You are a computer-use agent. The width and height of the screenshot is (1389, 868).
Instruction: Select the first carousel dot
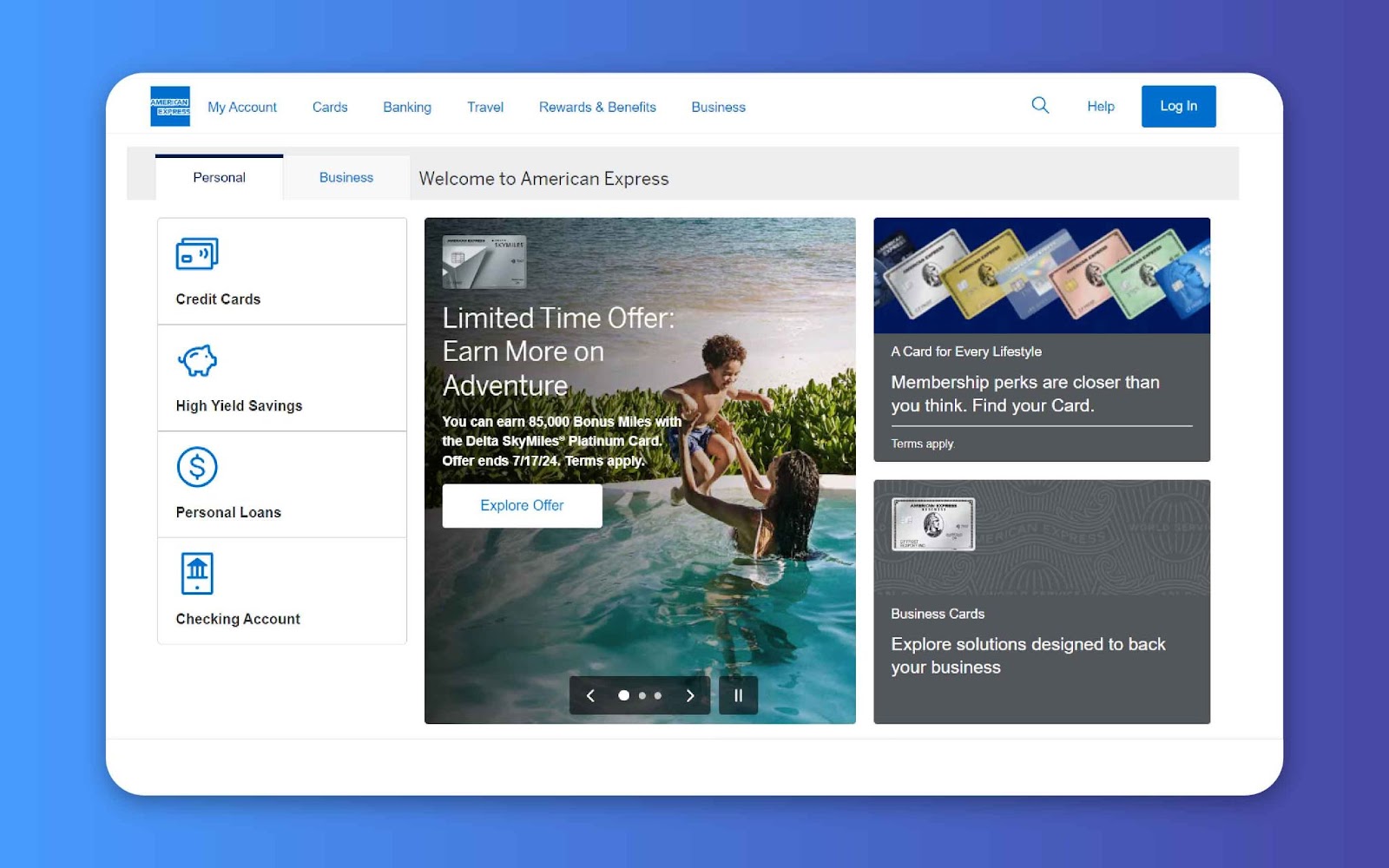point(623,695)
